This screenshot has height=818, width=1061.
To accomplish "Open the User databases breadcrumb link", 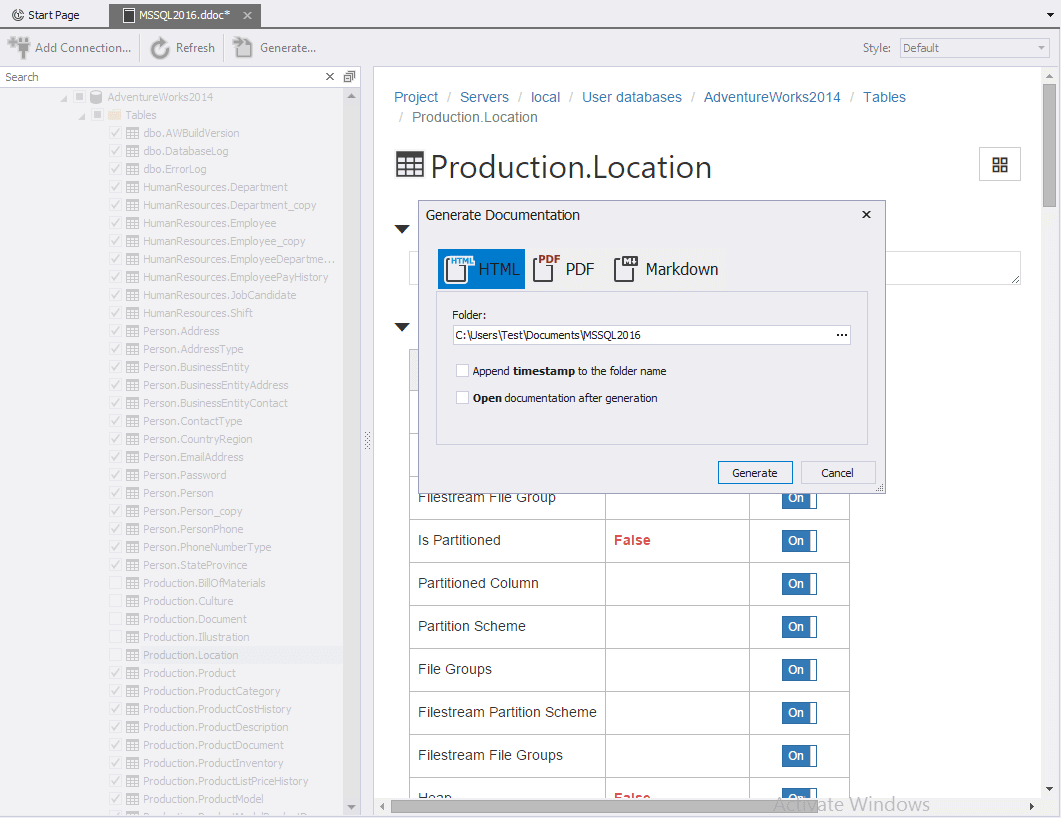I will [x=631, y=97].
